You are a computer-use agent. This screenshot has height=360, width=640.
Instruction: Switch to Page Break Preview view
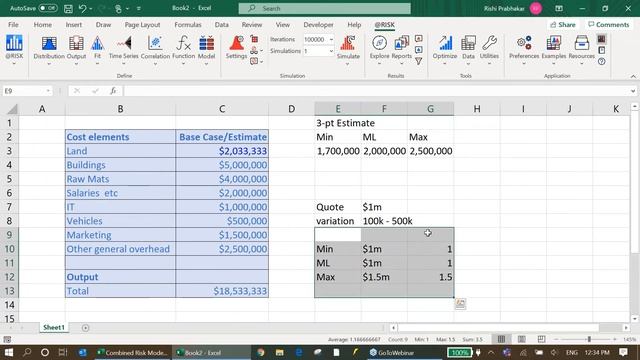[x=541, y=339]
